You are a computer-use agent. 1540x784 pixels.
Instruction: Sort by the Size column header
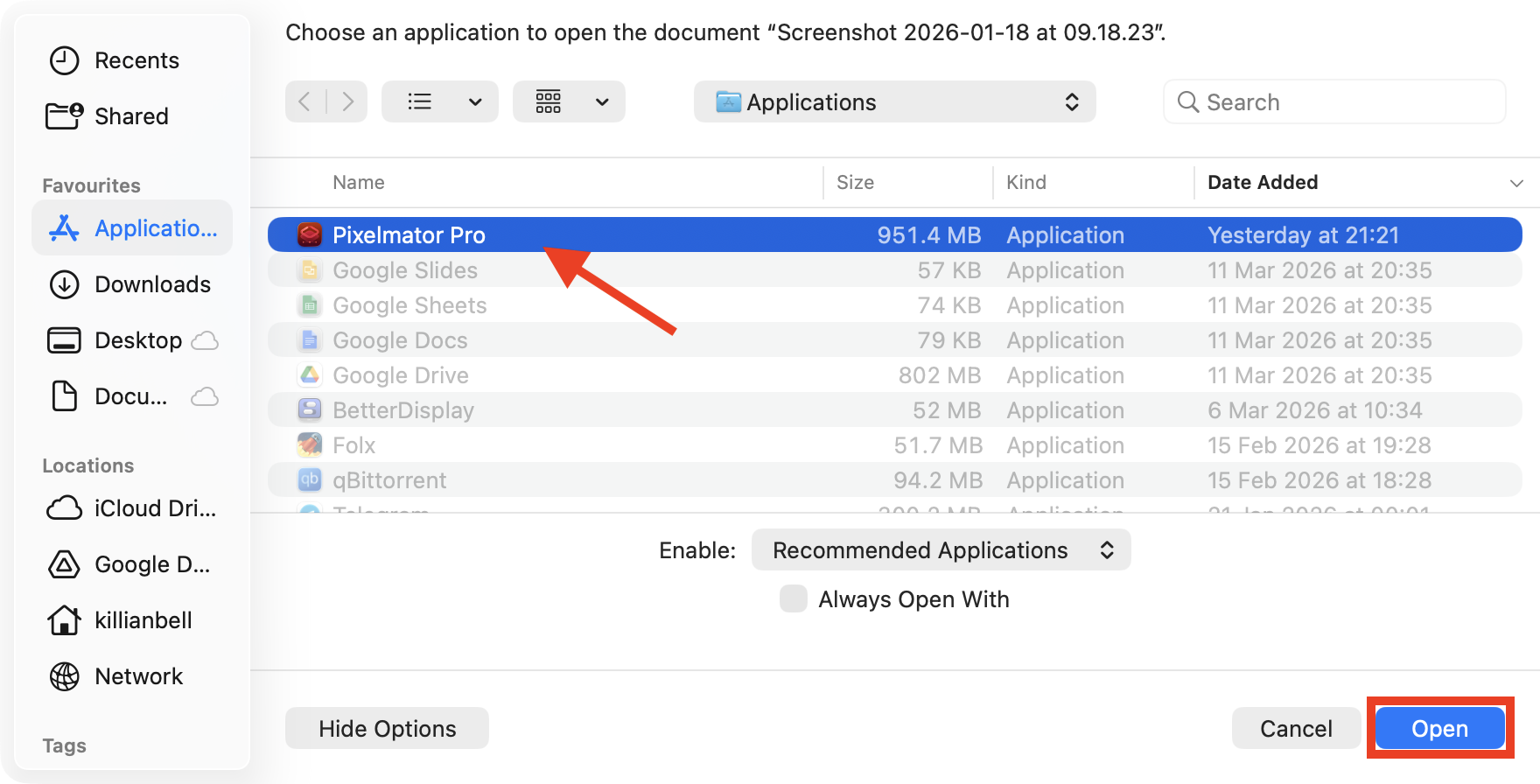[855, 182]
